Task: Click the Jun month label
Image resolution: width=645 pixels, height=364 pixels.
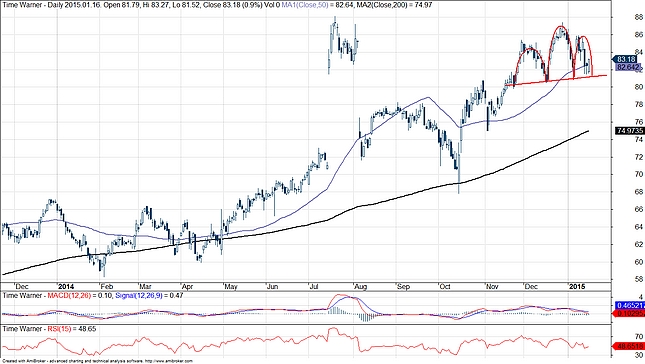Action: pos(272,286)
